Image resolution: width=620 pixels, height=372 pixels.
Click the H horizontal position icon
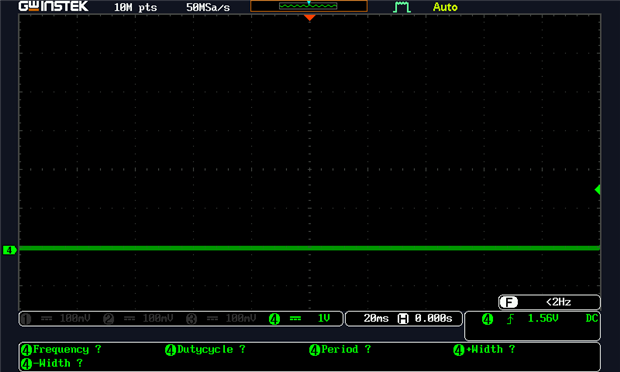coord(403,319)
